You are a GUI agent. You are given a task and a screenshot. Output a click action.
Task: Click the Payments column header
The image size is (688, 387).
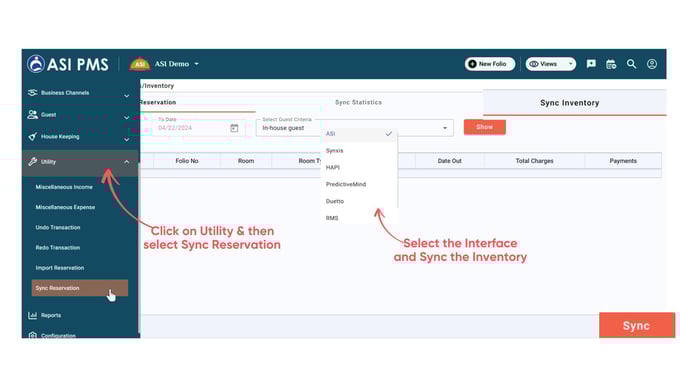coord(623,161)
